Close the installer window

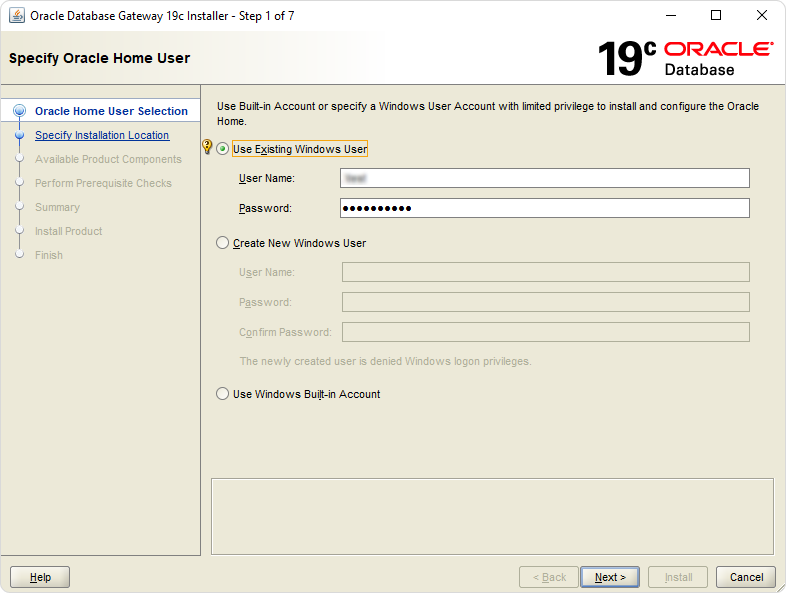click(x=761, y=16)
